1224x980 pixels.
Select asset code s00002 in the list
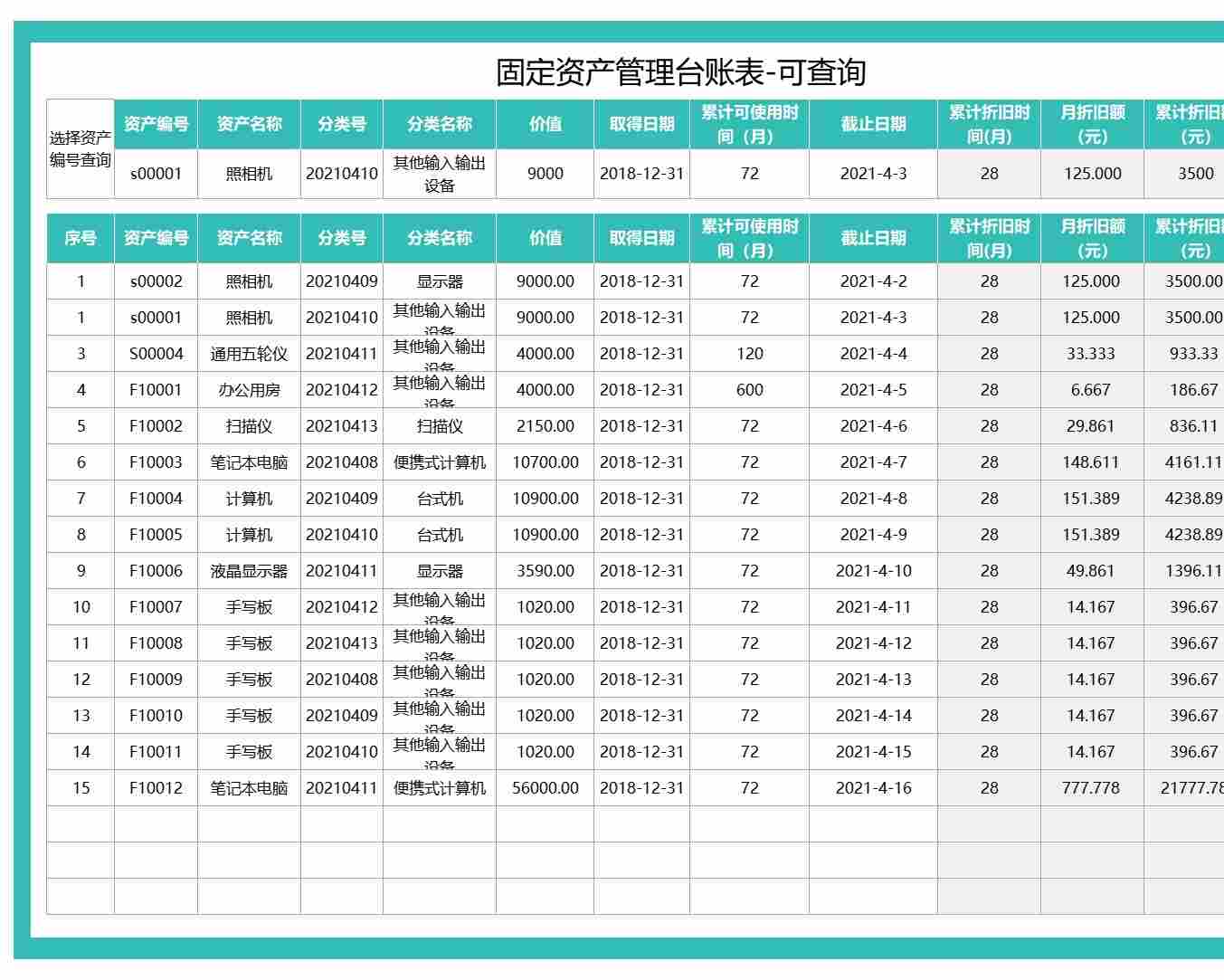pyautogui.click(x=158, y=281)
